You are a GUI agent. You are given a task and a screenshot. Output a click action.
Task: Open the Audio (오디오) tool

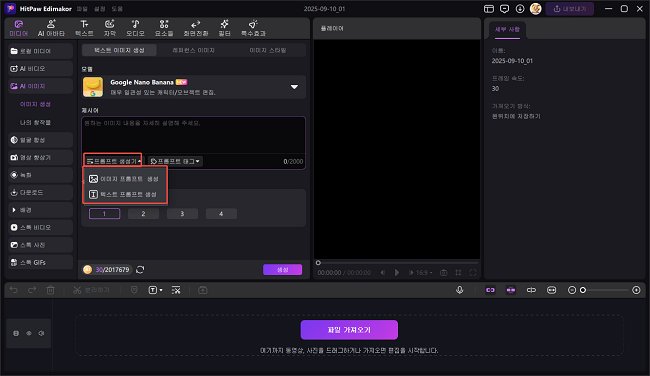click(x=135, y=28)
